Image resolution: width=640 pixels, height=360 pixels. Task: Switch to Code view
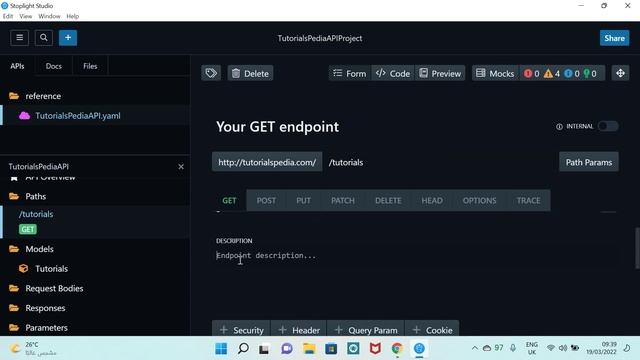pyautogui.click(x=393, y=73)
